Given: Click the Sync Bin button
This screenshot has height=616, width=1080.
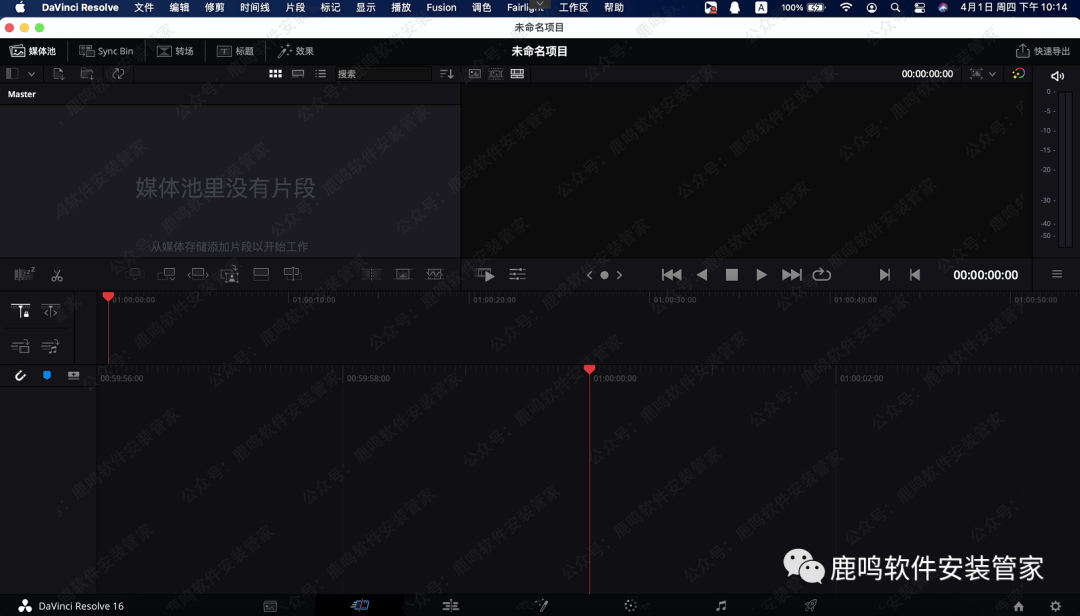Looking at the screenshot, I should tap(106, 50).
